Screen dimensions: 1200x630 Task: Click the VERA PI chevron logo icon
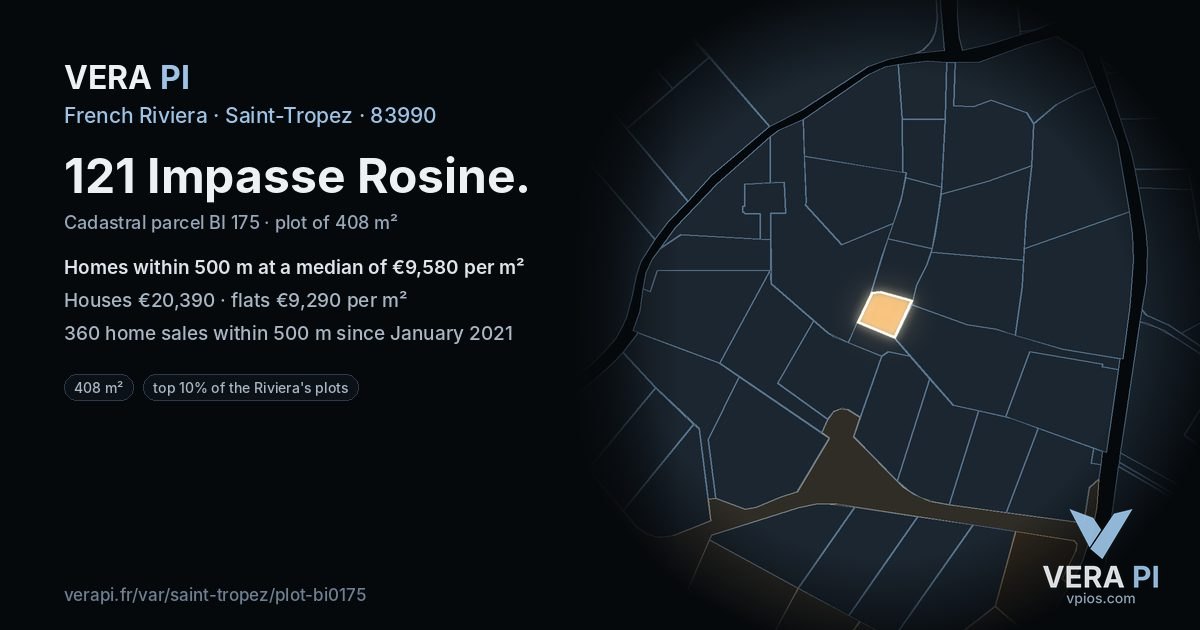(x=1100, y=533)
